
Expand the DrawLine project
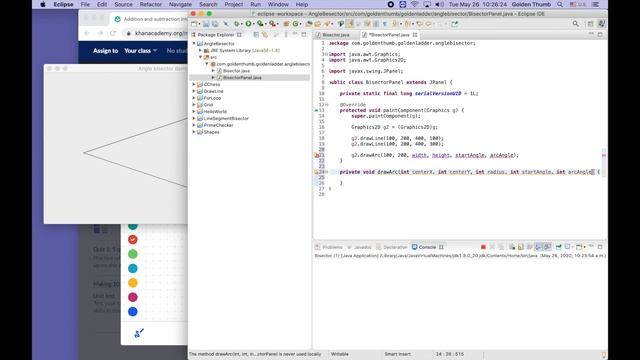coord(194,91)
